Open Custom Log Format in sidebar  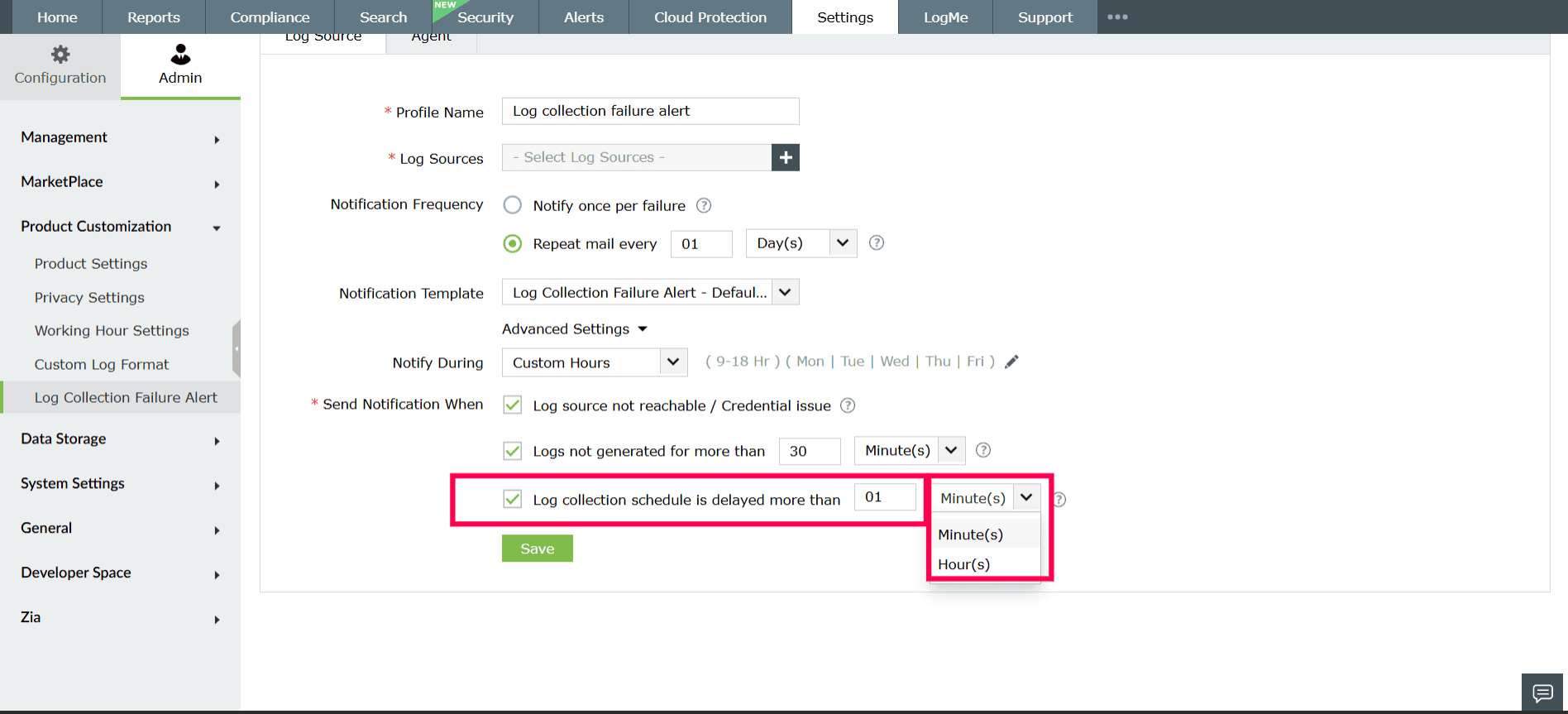(102, 364)
